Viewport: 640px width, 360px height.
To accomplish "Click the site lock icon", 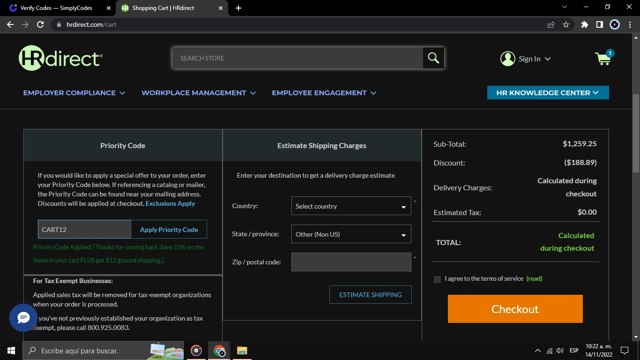I will point(59,24).
